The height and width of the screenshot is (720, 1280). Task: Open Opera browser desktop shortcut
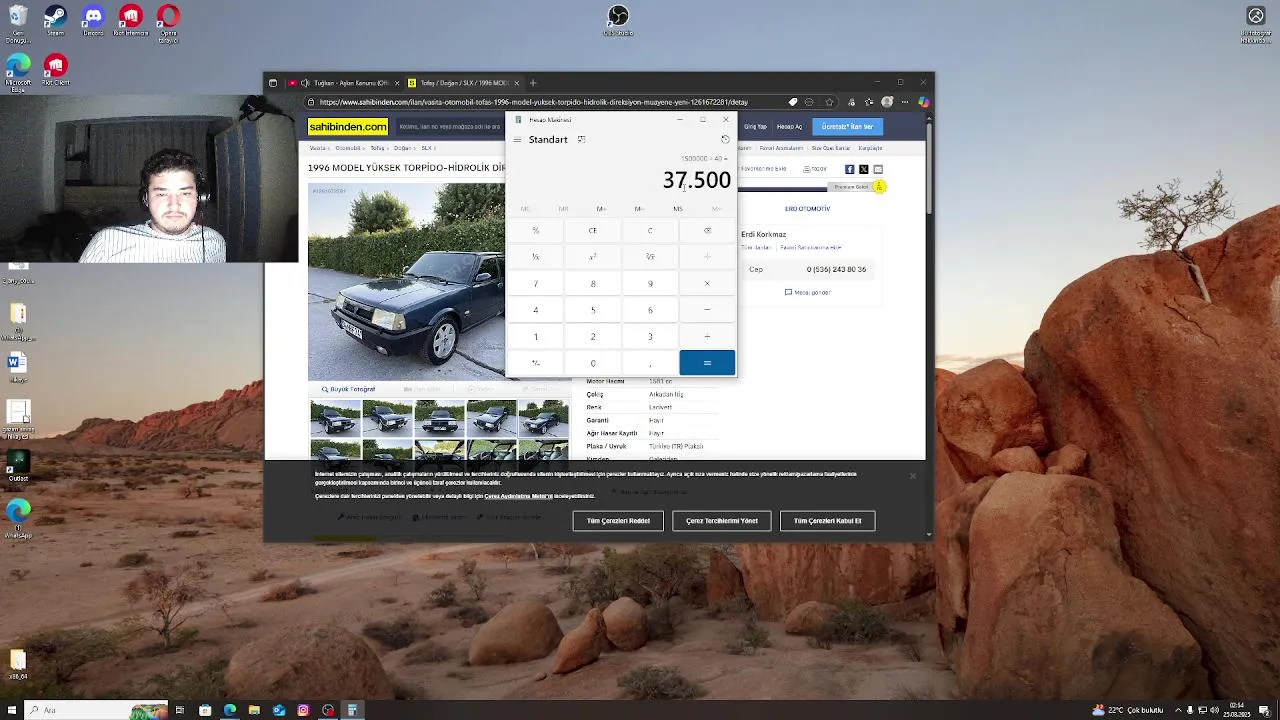(x=168, y=24)
